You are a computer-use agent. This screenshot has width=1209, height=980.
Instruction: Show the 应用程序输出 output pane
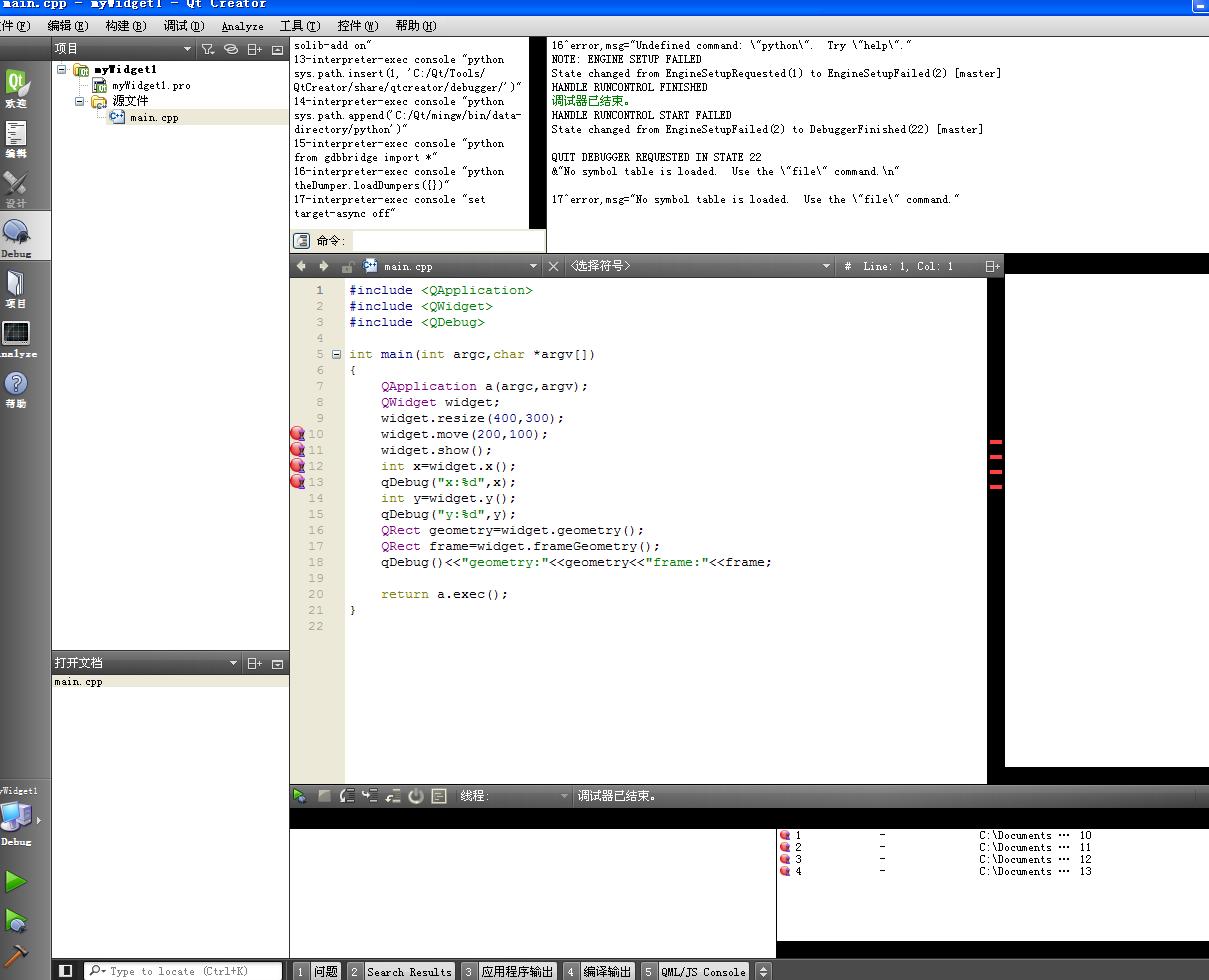tap(508, 971)
